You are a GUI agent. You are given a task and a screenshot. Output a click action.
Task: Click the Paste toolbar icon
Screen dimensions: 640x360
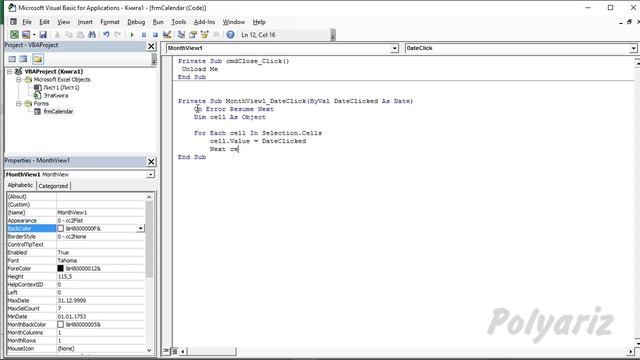pyautogui.click(x=80, y=35)
